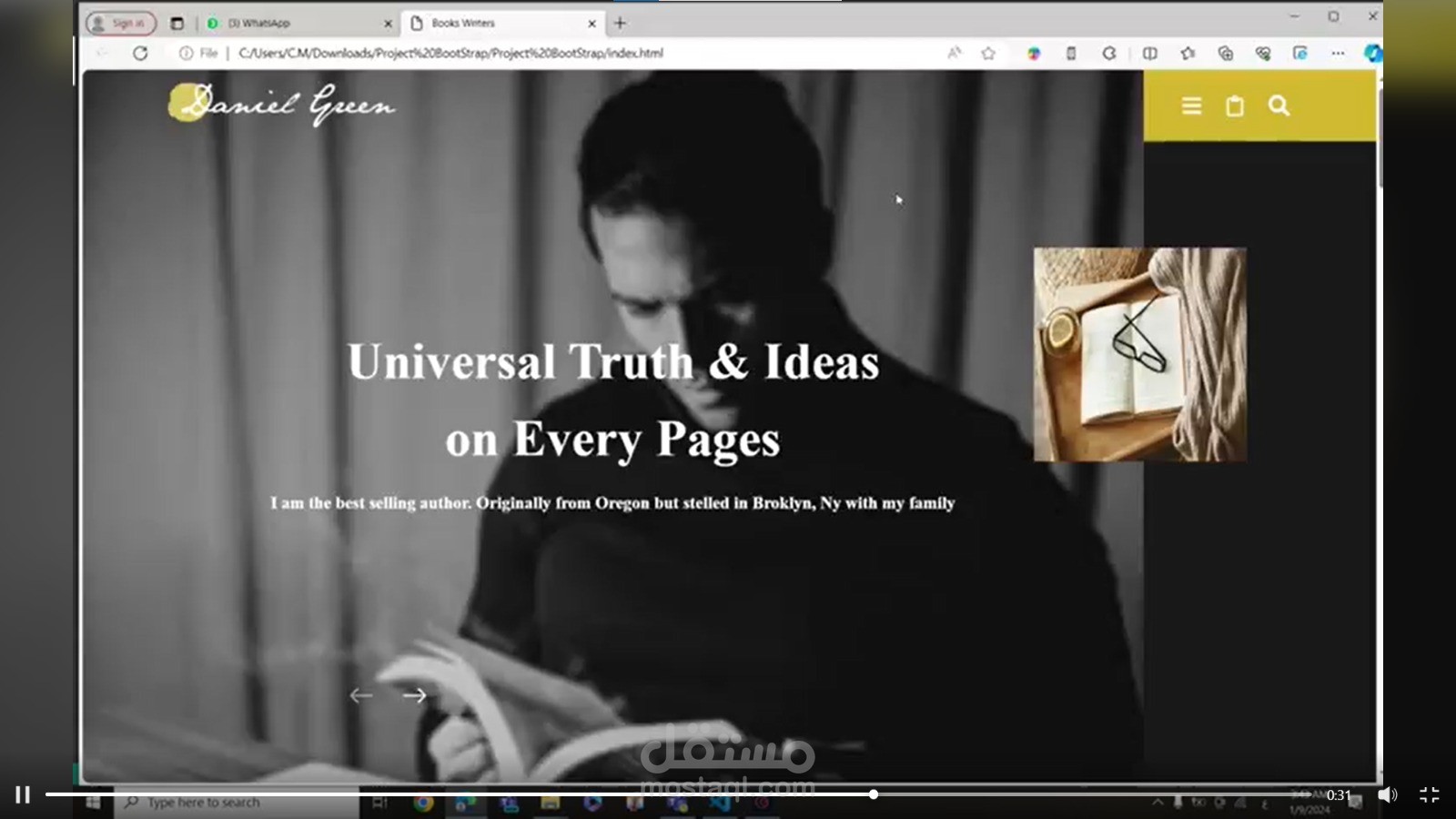Click the browser Sign in button
Viewport: 1456px width, 819px height.
click(x=121, y=23)
